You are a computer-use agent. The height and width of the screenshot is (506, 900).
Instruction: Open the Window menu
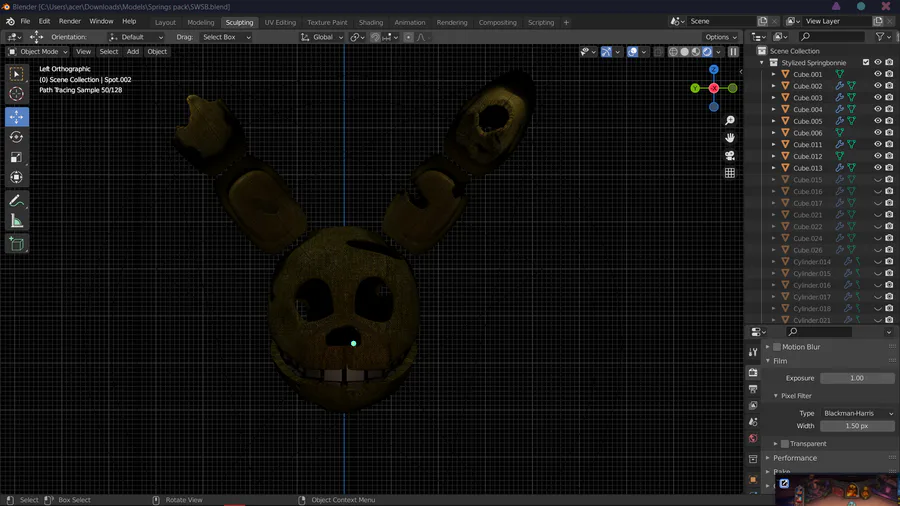pyautogui.click(x=101, y=21)
